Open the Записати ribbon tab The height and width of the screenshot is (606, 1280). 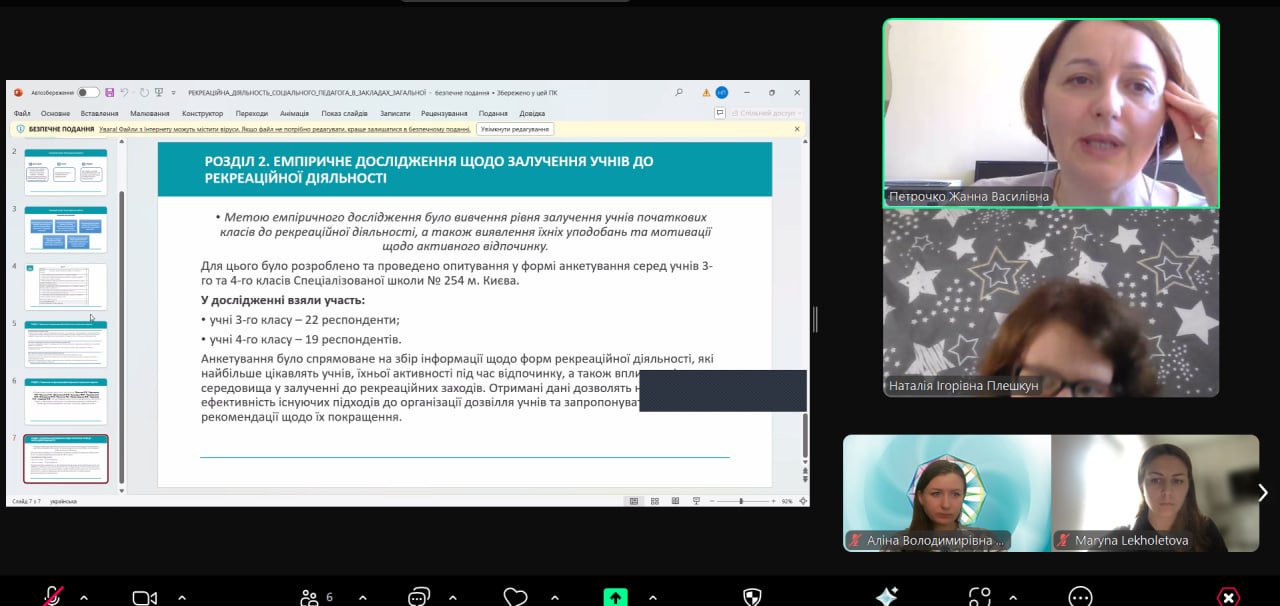click(x=396, y=113)
